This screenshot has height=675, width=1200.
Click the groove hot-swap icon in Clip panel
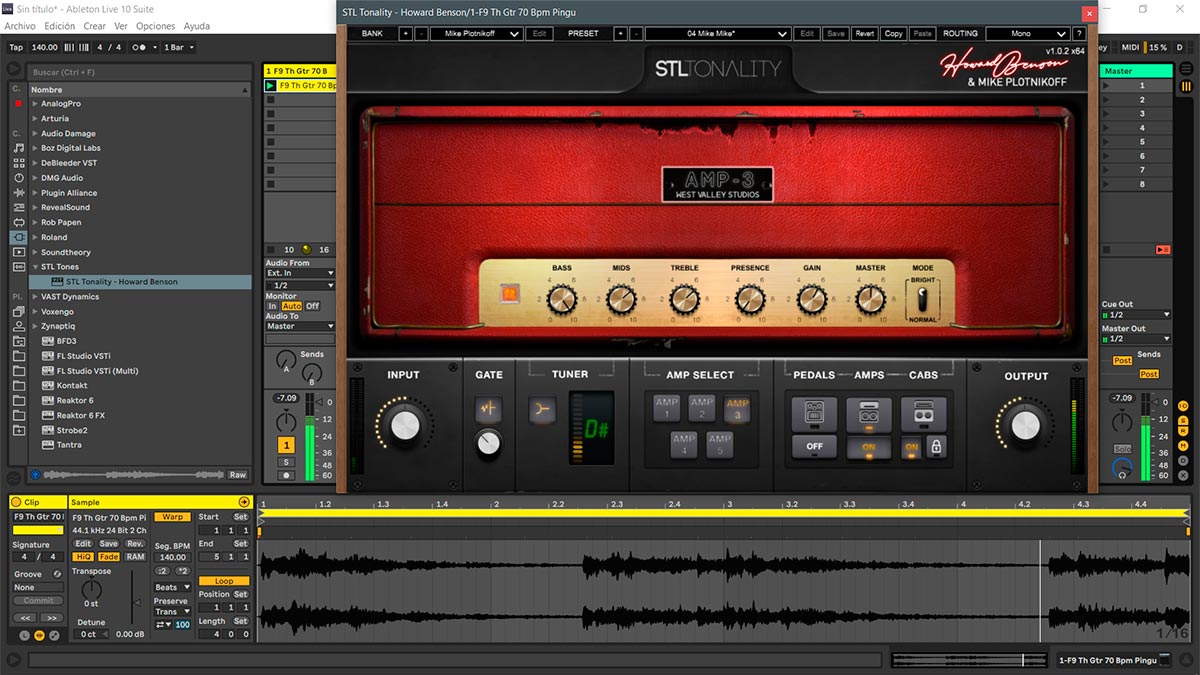[x=57, y=574]
